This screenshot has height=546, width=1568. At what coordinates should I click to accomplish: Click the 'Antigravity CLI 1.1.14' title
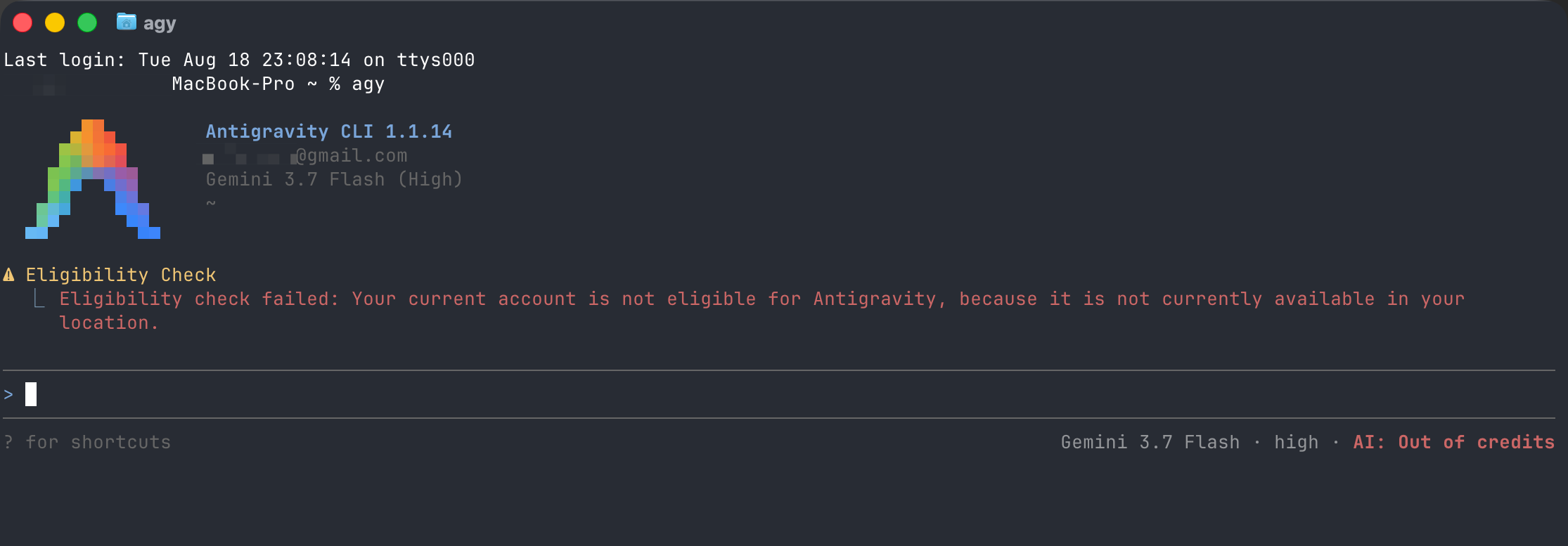329,131
